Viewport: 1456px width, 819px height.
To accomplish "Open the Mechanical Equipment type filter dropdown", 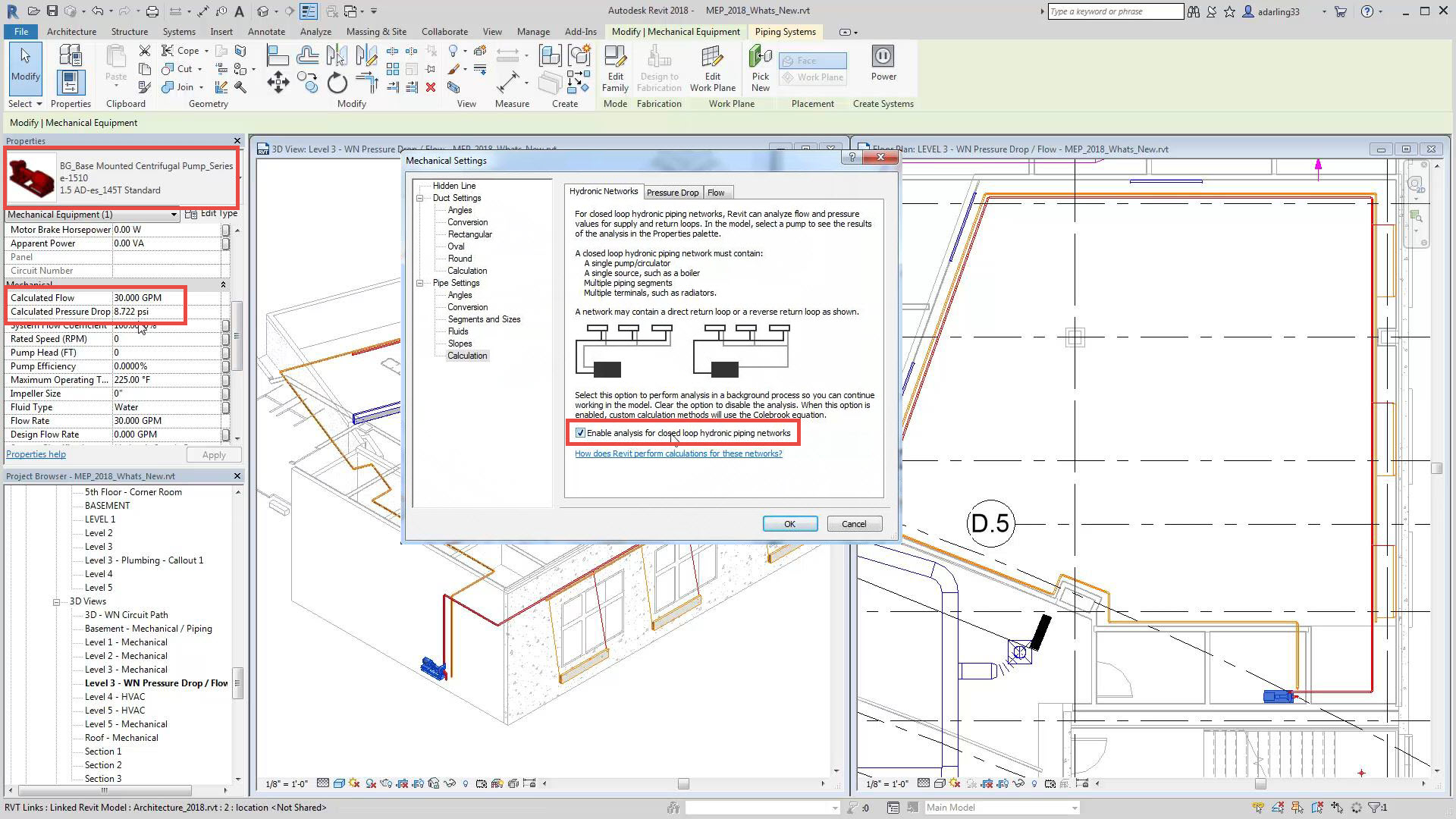I will click(x=174, y=215).
